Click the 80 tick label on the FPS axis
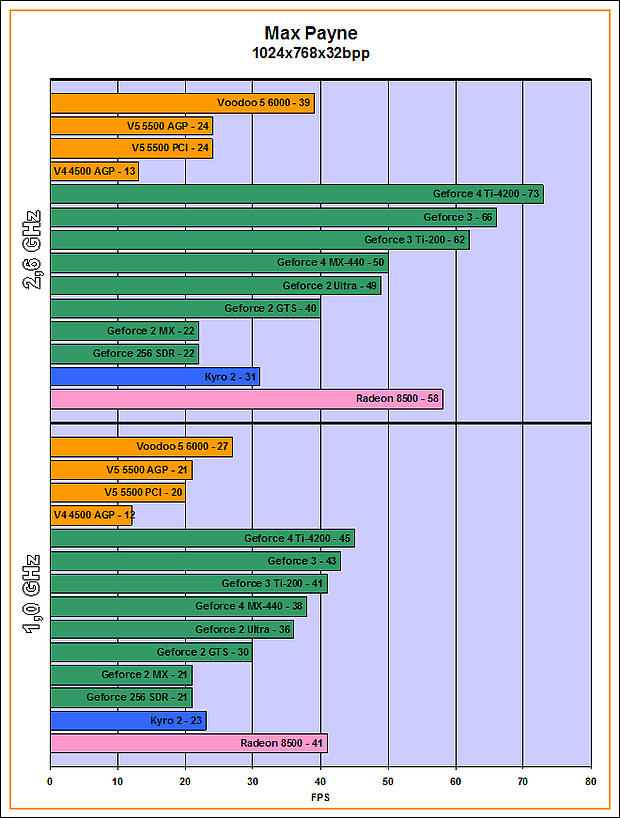The height and width of the screenshot is (818, 620). tap(590, 783)
